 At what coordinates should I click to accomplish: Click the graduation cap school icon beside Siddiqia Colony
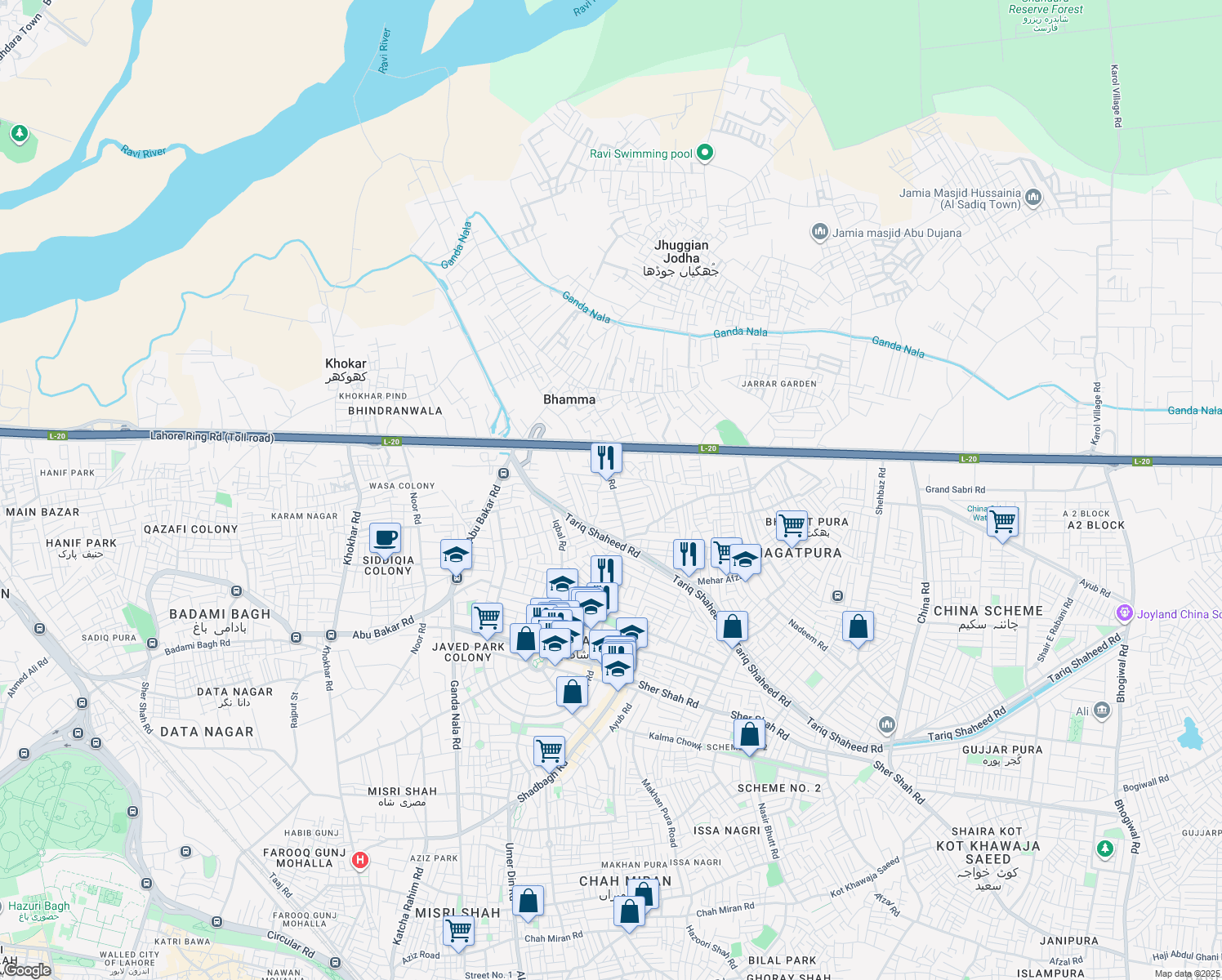455,555
